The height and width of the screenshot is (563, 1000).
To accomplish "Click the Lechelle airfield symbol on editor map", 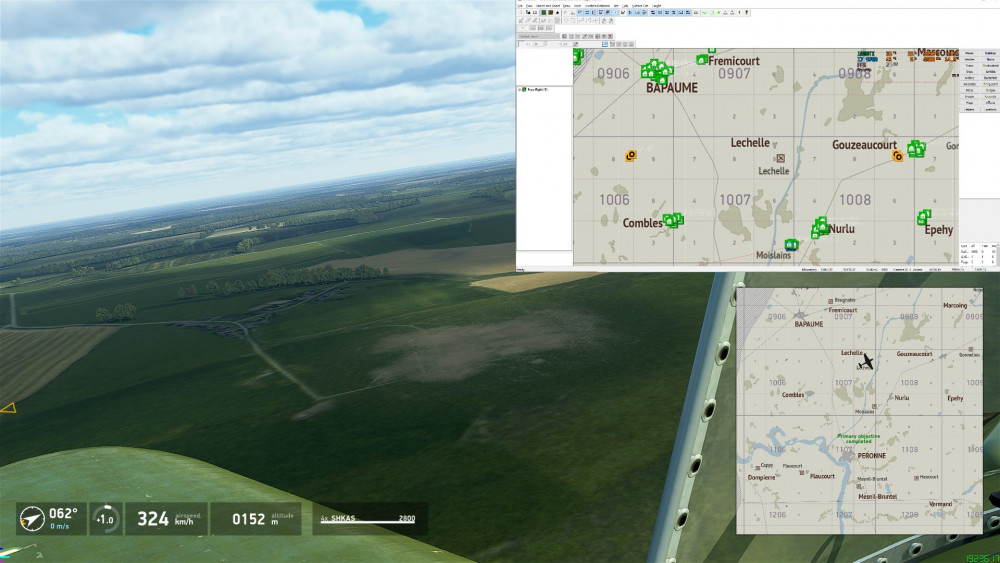I will tap(780, 158).
